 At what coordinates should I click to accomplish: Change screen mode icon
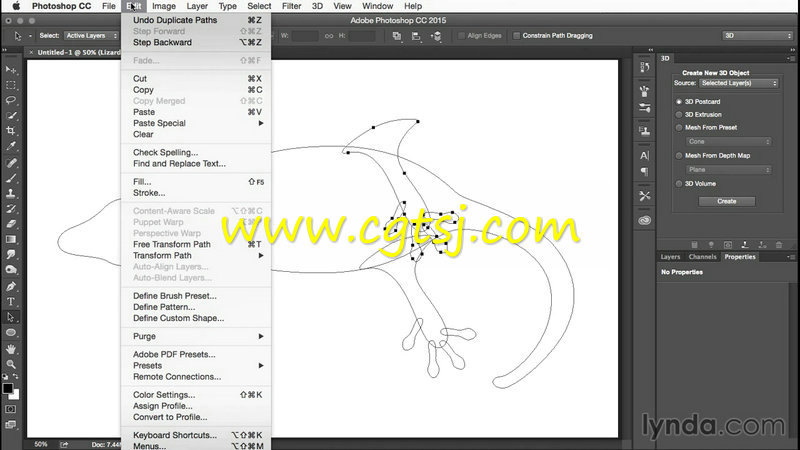[11, 424]
